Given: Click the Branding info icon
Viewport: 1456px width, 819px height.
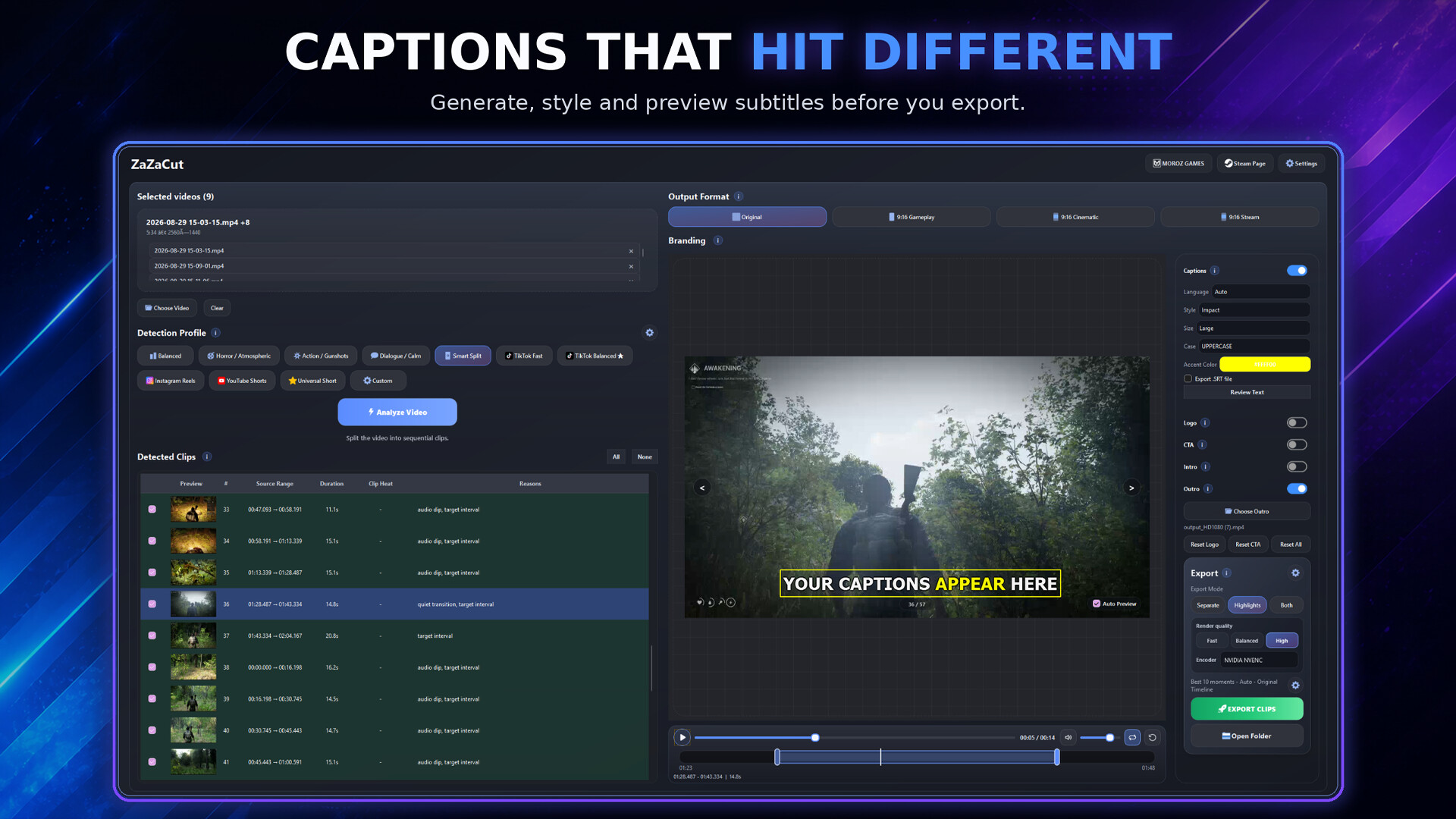Looking at the screenshot, I should point(718,240).
